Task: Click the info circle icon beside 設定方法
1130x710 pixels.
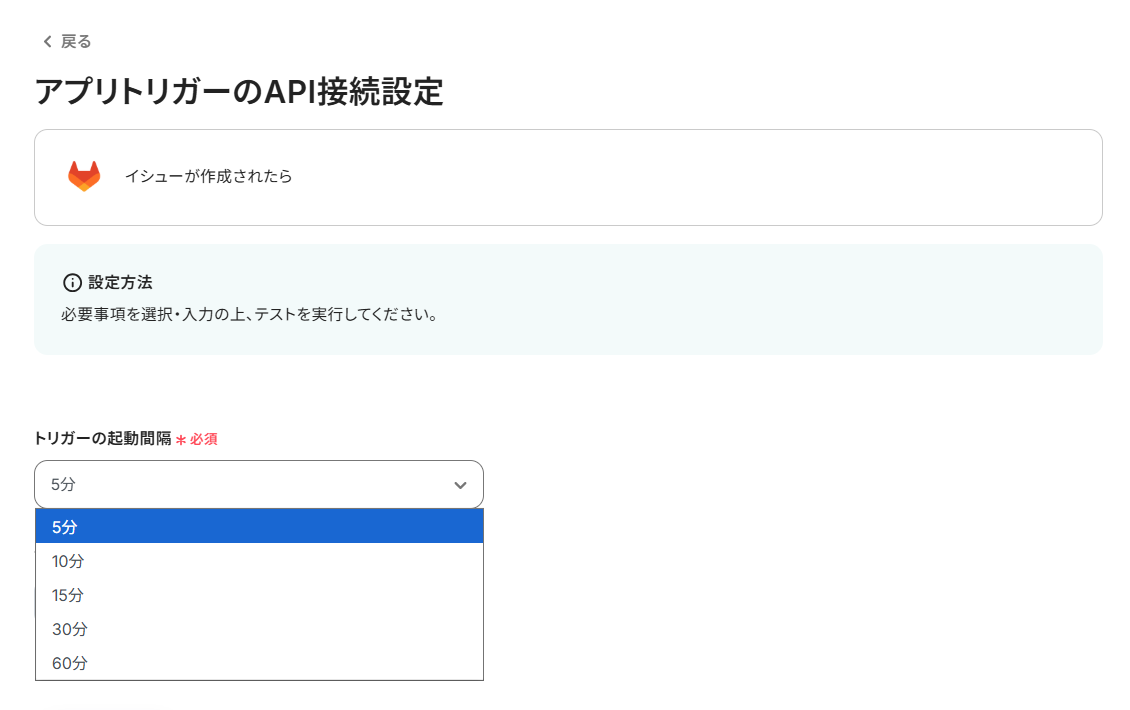Action: click(72, 283)
